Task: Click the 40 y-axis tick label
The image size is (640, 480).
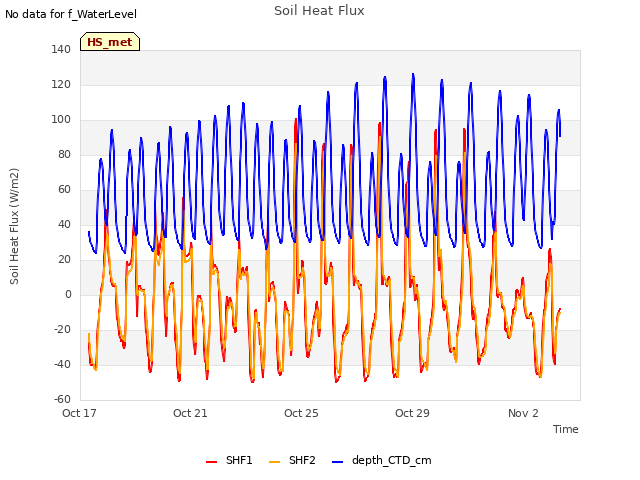Action: point(64,224)
